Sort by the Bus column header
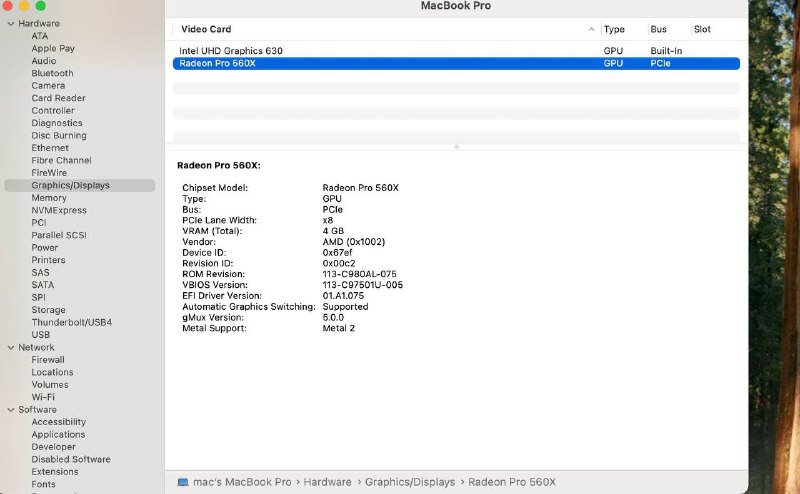 [x=658, y=29]
